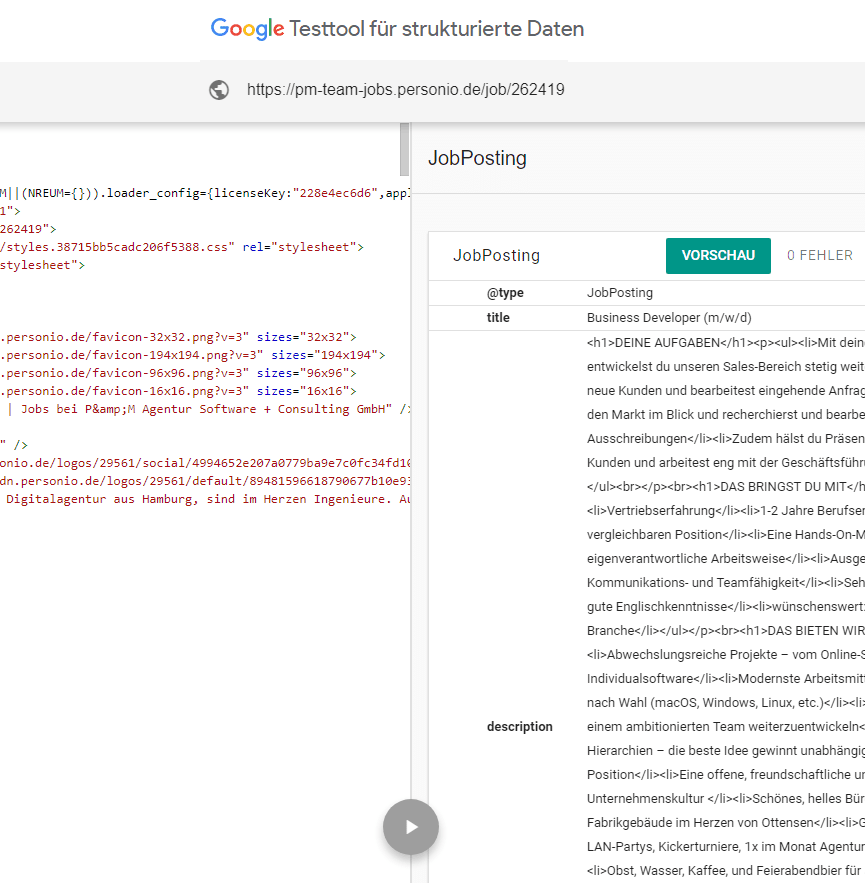Click the favicon-96x96.png code line

click(179, 373)
